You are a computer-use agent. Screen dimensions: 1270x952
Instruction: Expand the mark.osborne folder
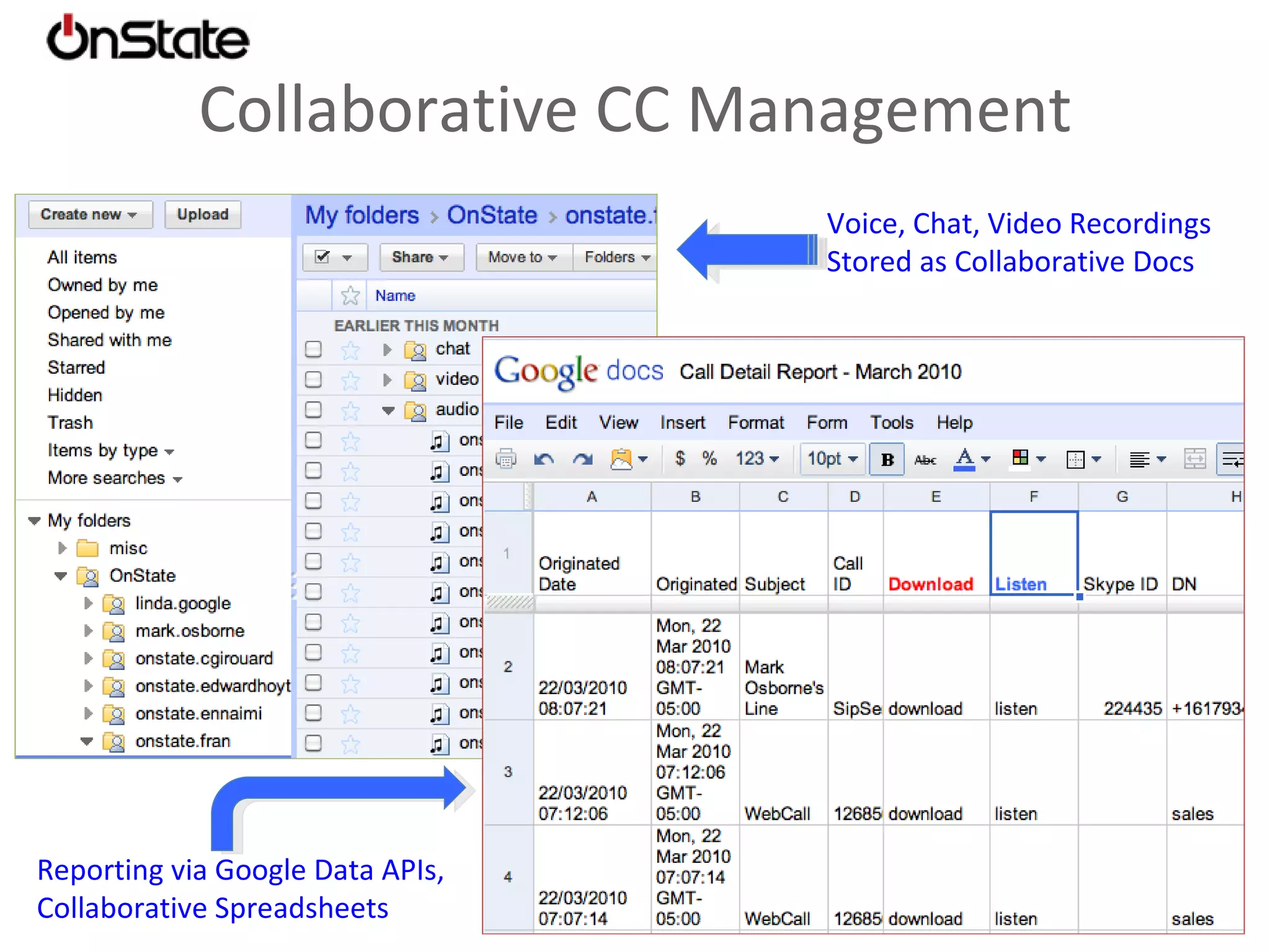(88, 631)
